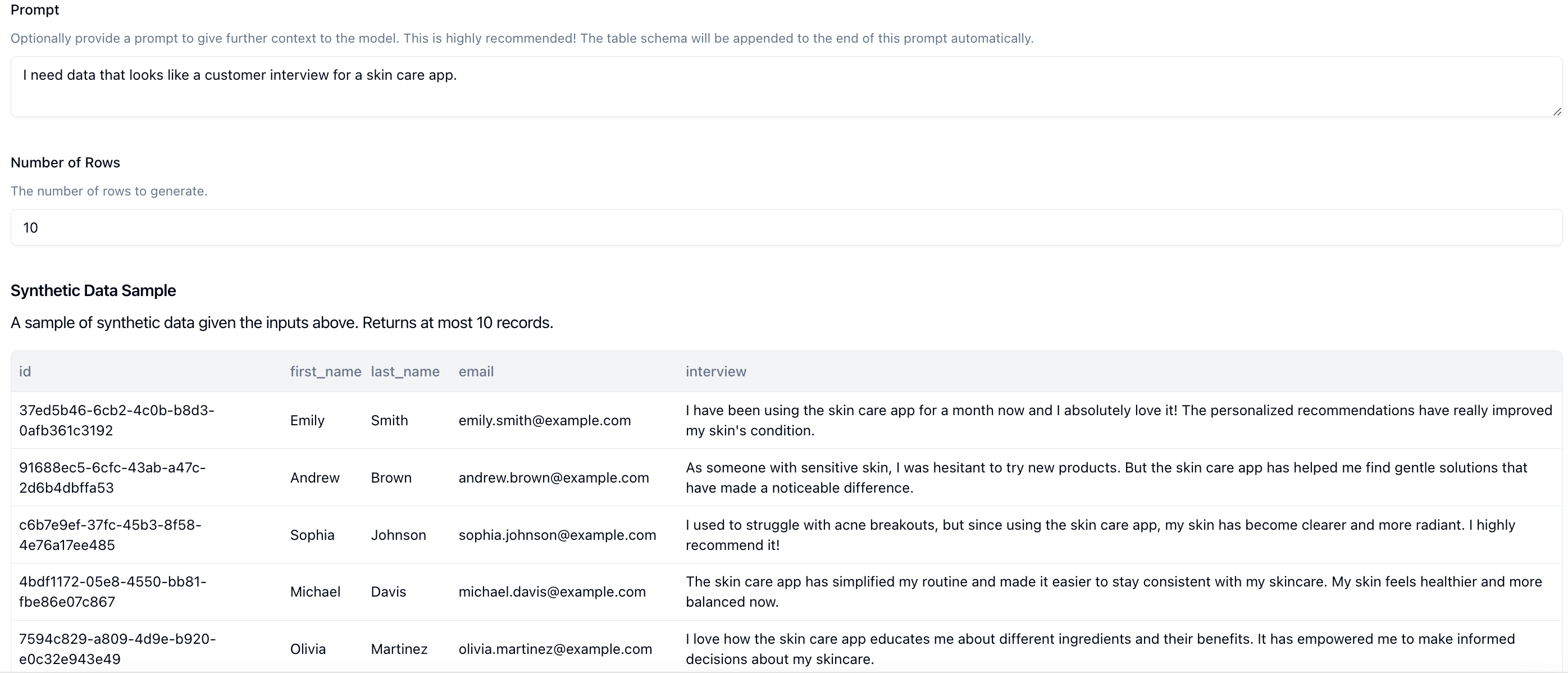Click the last name Martinez cell
Screen dimensions: 1568x673
[x=399, y=649]
